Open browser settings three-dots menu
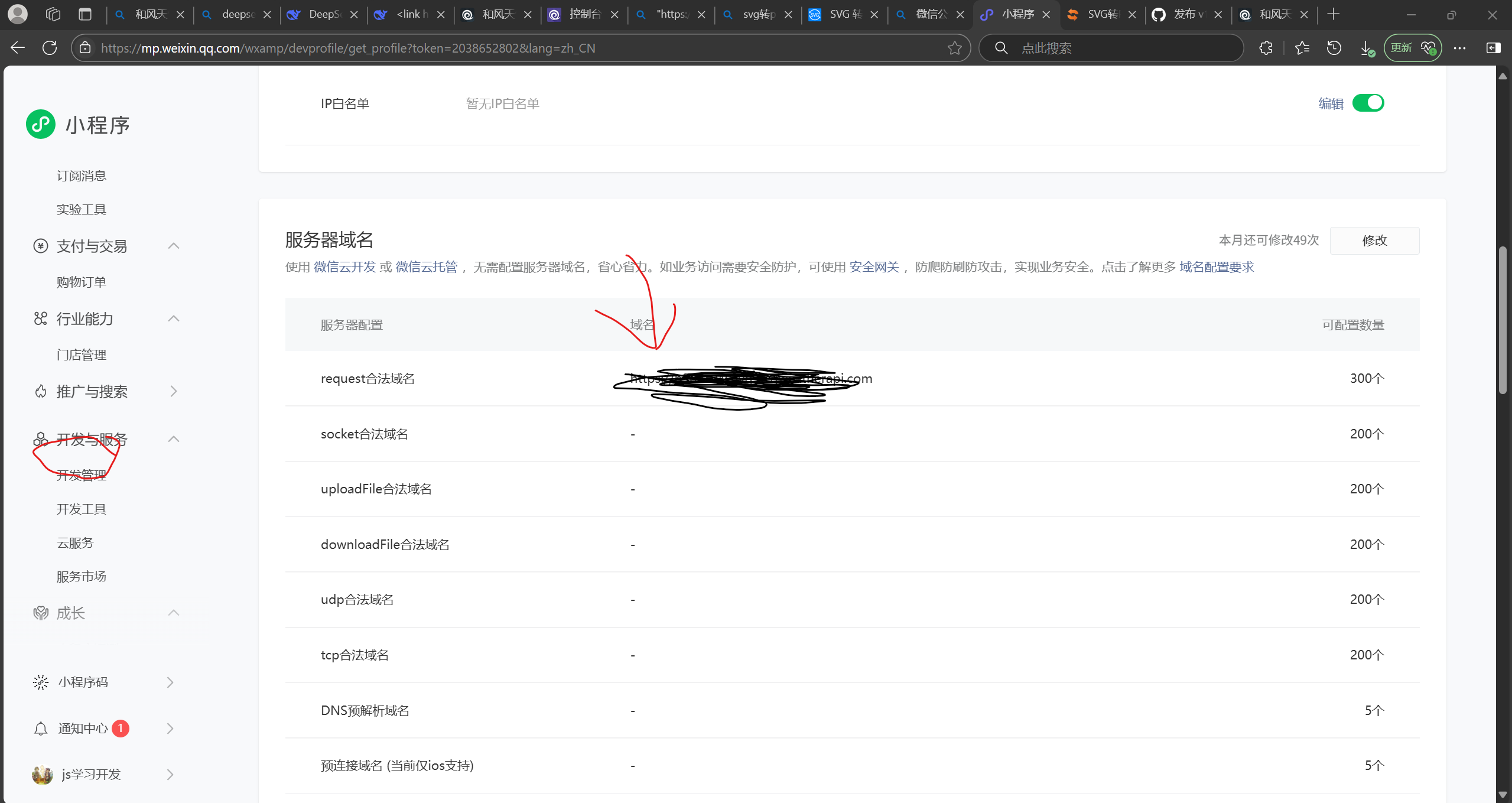Image resolution: width=1512 pixels, height=803 pixels. 1459,48
